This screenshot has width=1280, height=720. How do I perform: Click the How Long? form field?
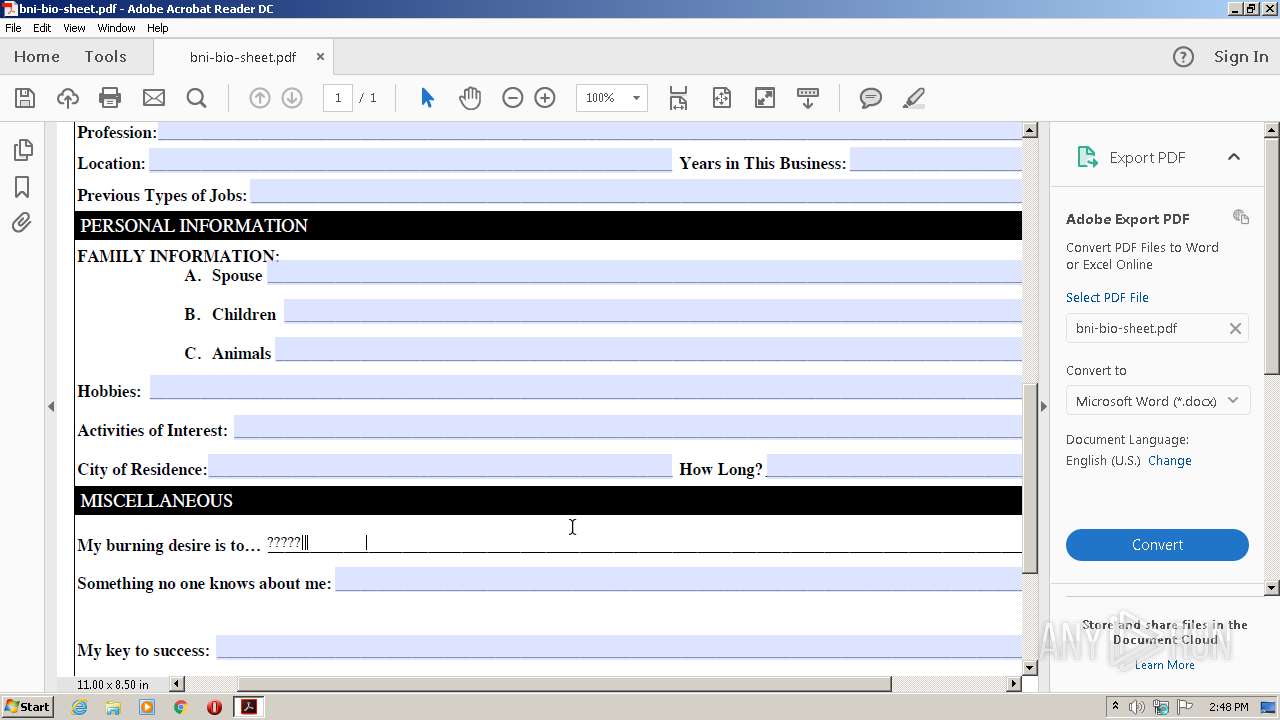coord(894,466)
